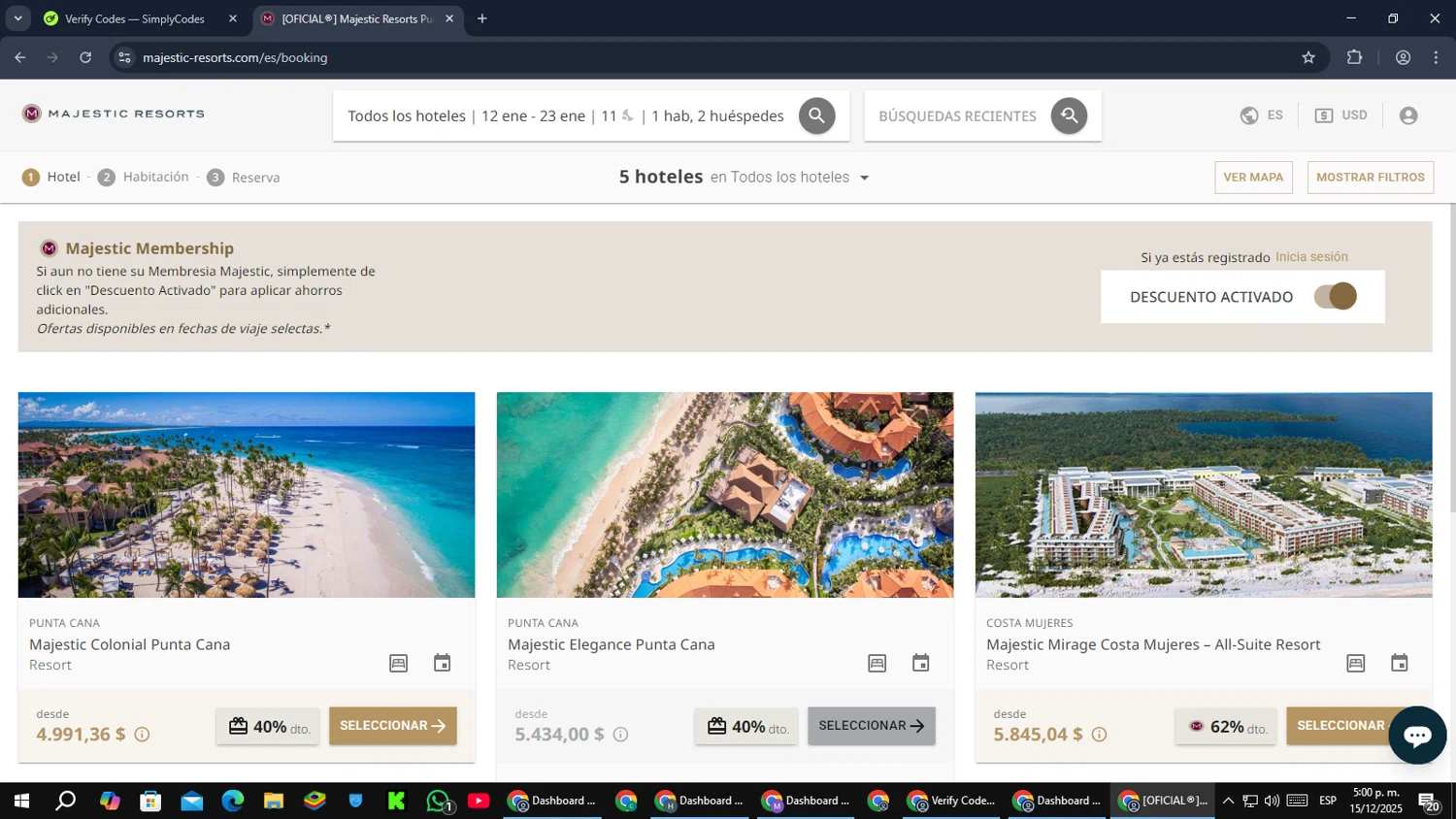Click the 1 hab, 2 huéspedes selector
The width and height of the screenshot is (1456, 819).
coord(717,116)
